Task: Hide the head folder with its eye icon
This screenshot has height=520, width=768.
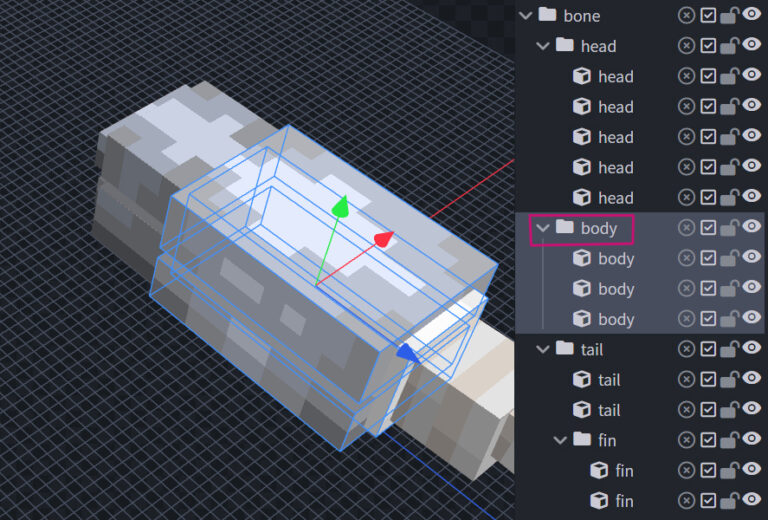Action: point(752,45)
